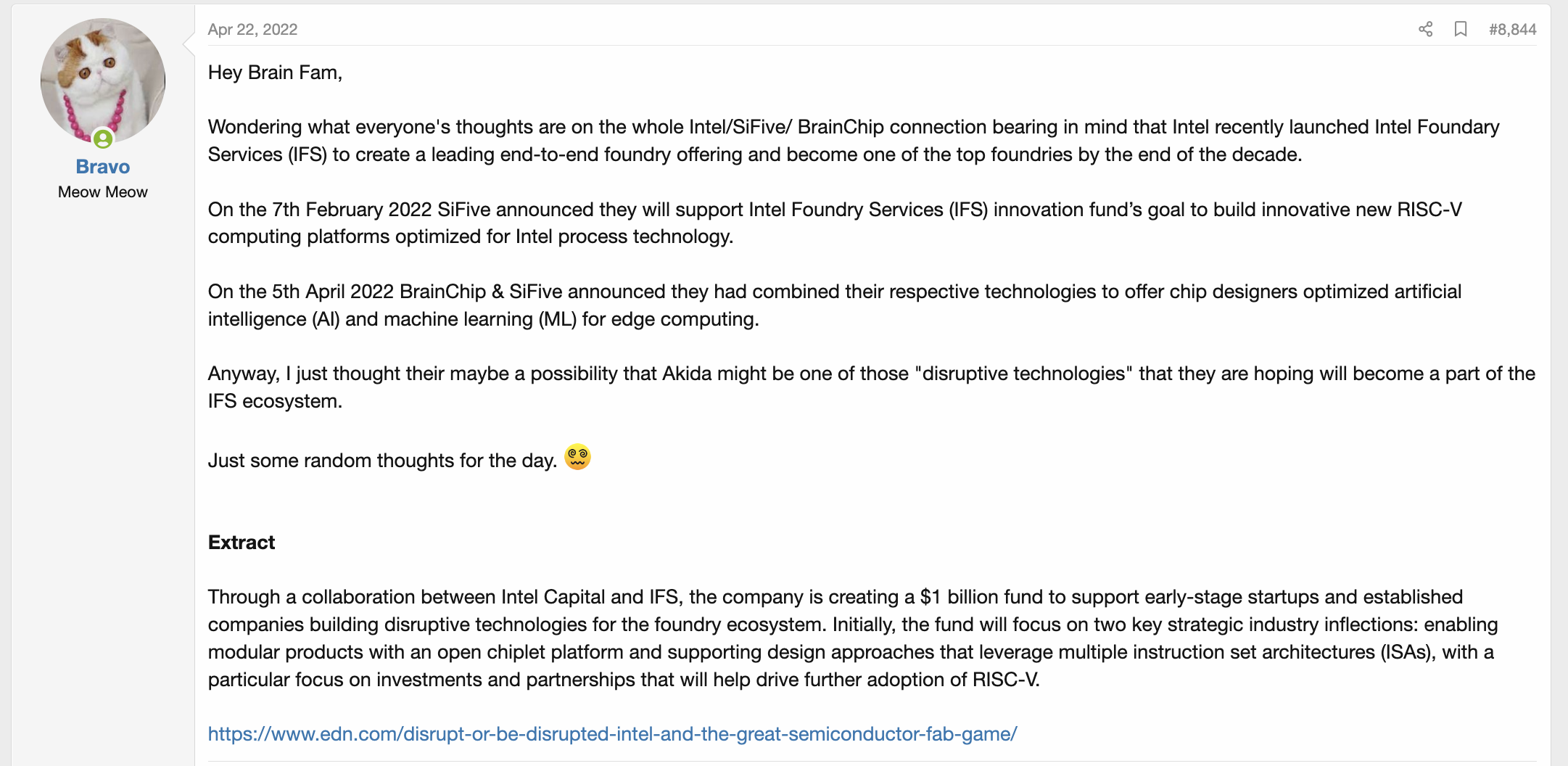Viewport: 1568px width, 766px height.
Task: Click the "Meow Meow" user title
Action: point(102,192)
